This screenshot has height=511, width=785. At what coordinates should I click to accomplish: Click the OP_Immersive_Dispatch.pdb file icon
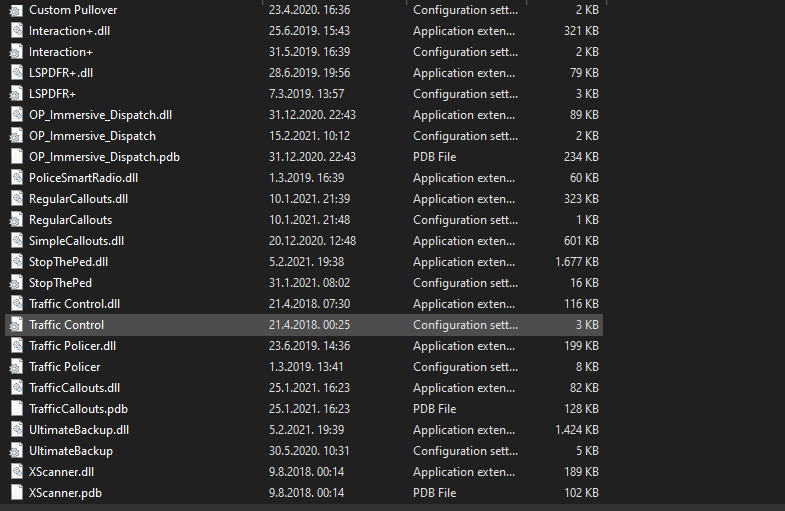pyautogui.click(x=17, y=157)
